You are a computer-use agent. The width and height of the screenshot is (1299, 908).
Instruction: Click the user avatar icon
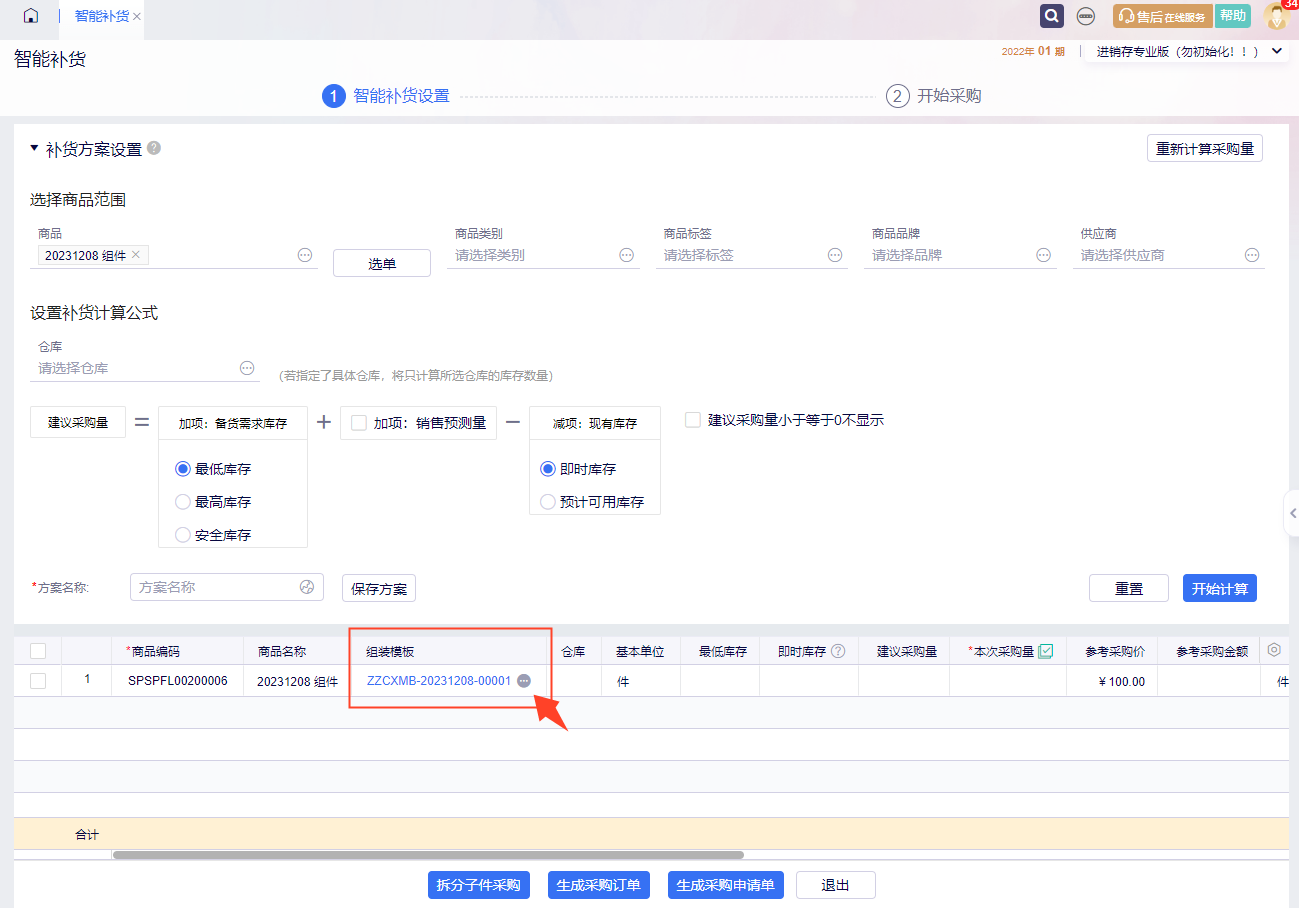1276,16
